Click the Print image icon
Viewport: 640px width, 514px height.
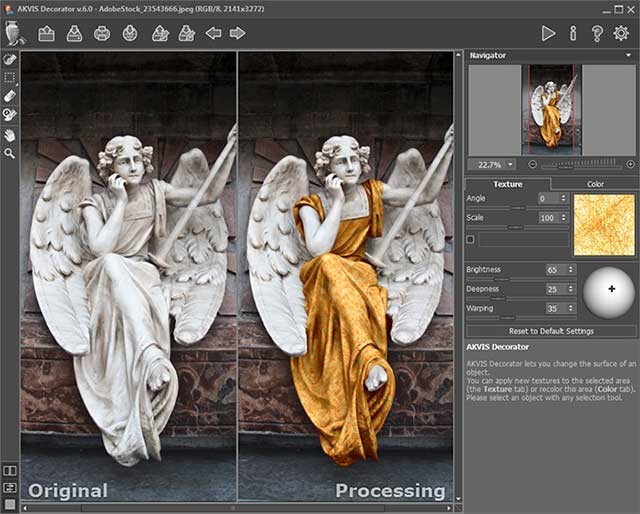(x=102, y=34)
